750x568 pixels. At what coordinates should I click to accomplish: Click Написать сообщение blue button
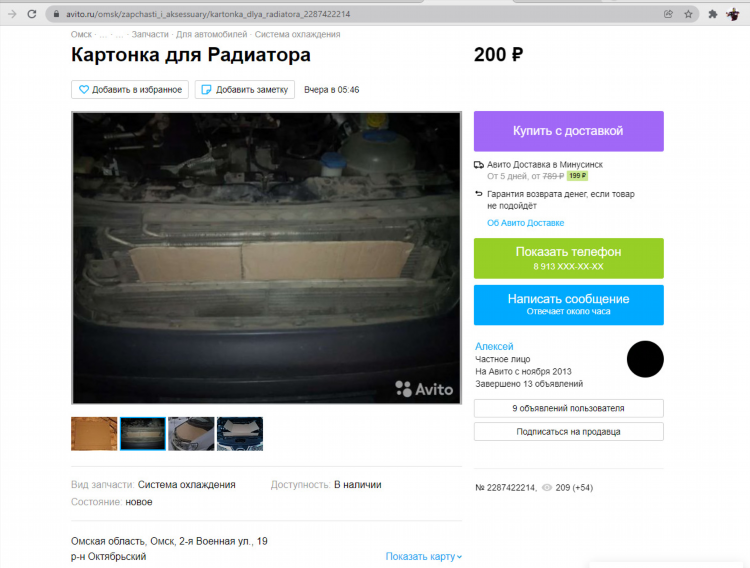(569, 305)
